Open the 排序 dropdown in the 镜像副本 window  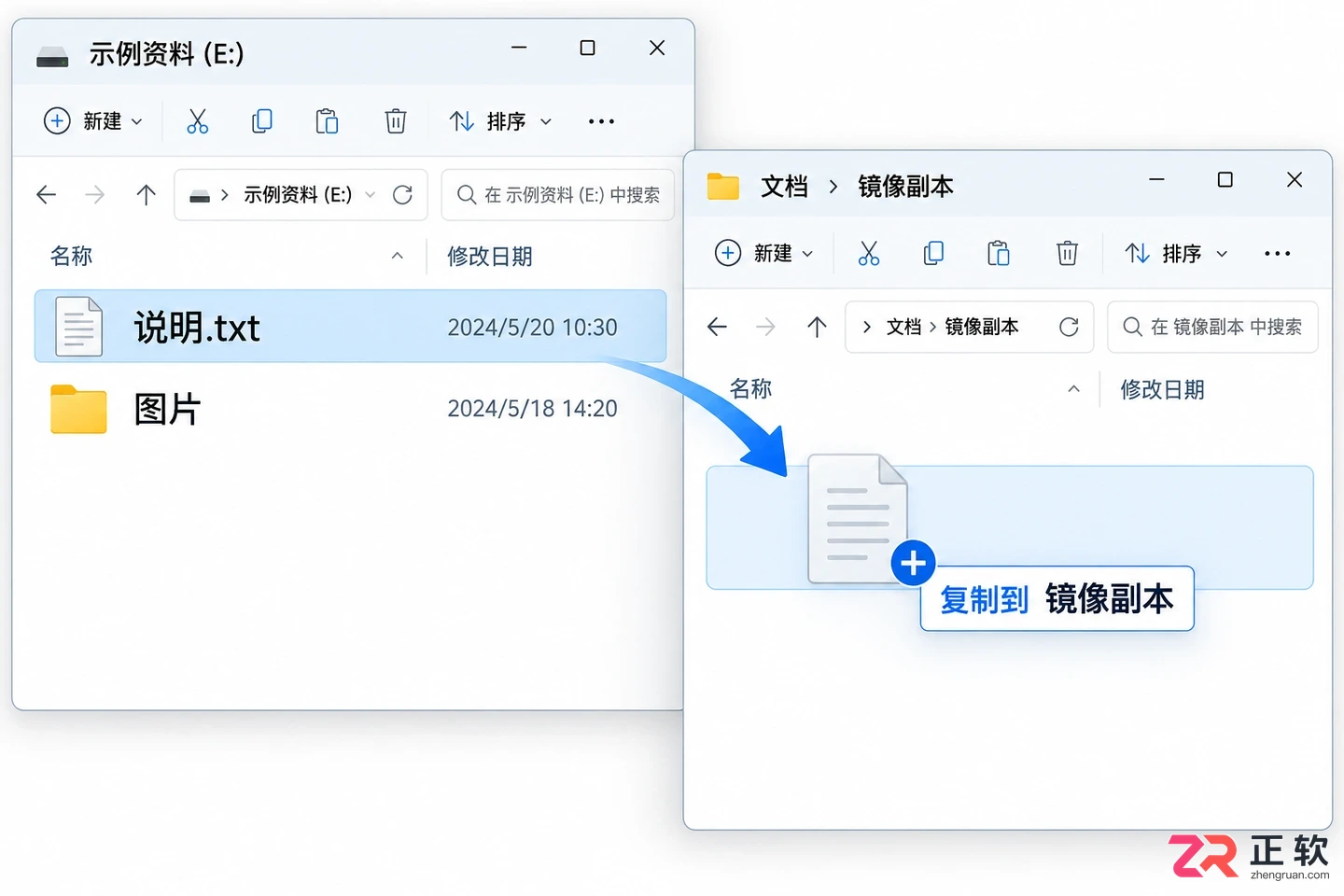(x=1176, y=253)
